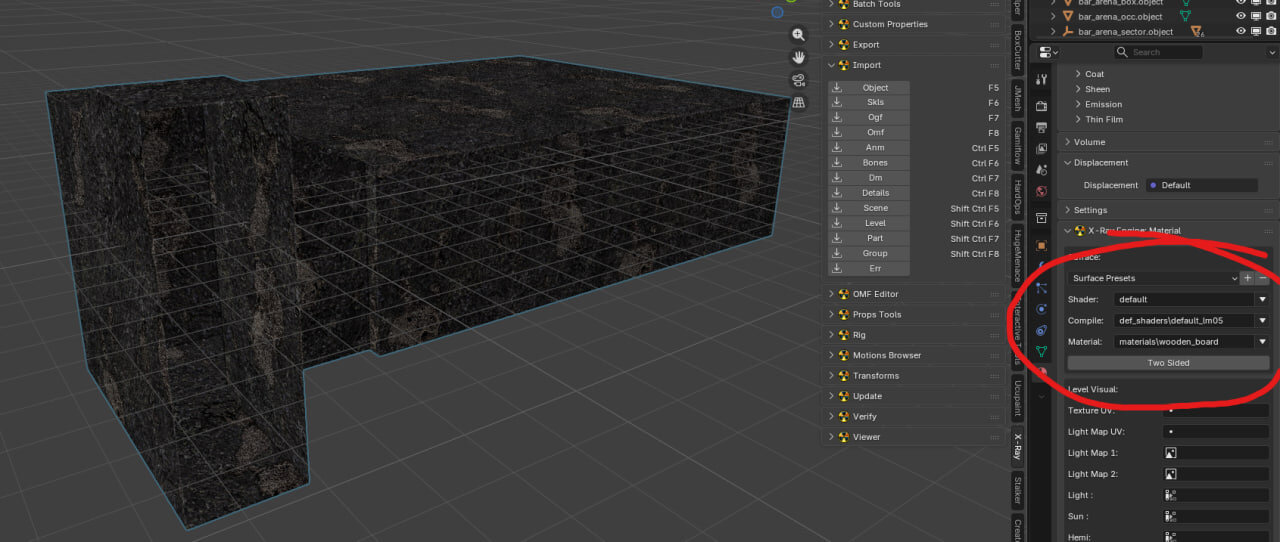This screenshot has height=542, width=1280.
Task: Click the viewport zoom magnifier icon
Action: pos(798,34)
